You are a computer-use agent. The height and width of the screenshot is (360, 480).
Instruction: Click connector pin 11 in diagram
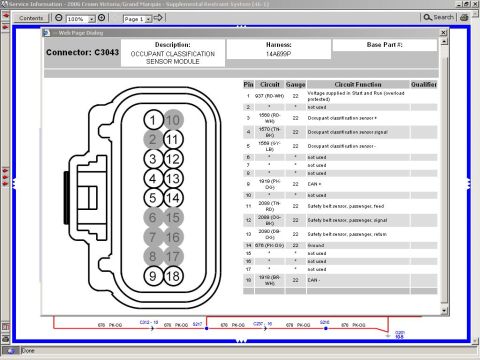coord(173,139)
